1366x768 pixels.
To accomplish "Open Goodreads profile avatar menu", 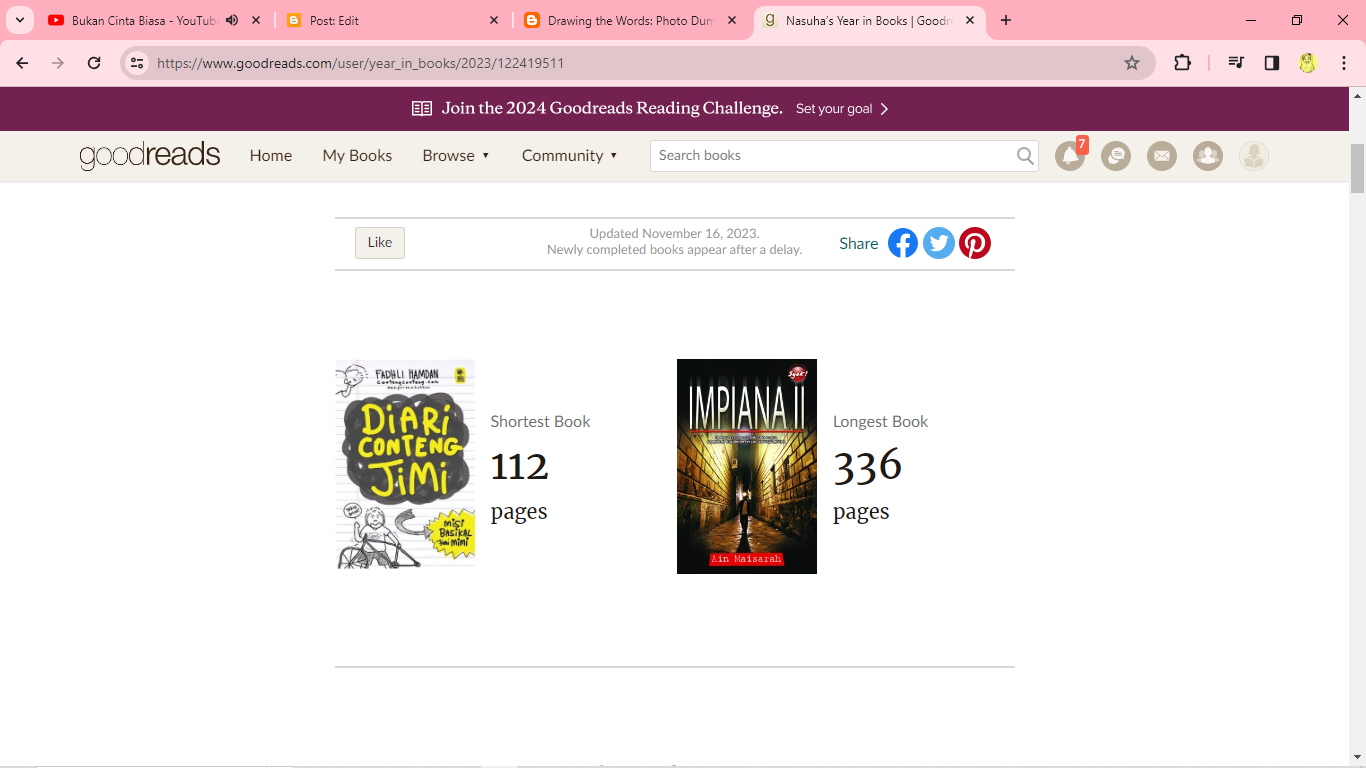I will (x=1254, y=156).
